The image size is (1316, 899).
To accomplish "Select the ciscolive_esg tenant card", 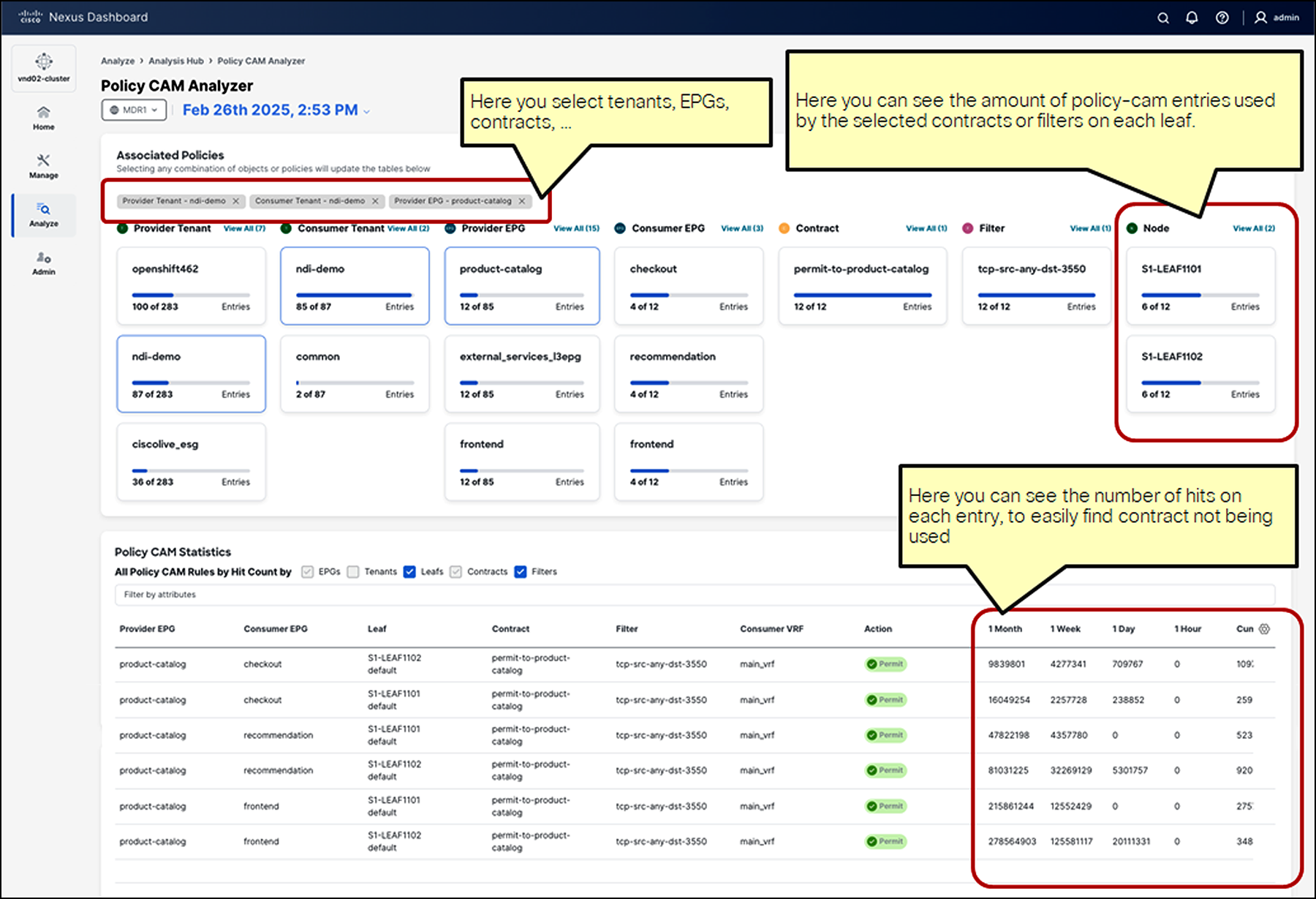I will (x=191, y=462).
